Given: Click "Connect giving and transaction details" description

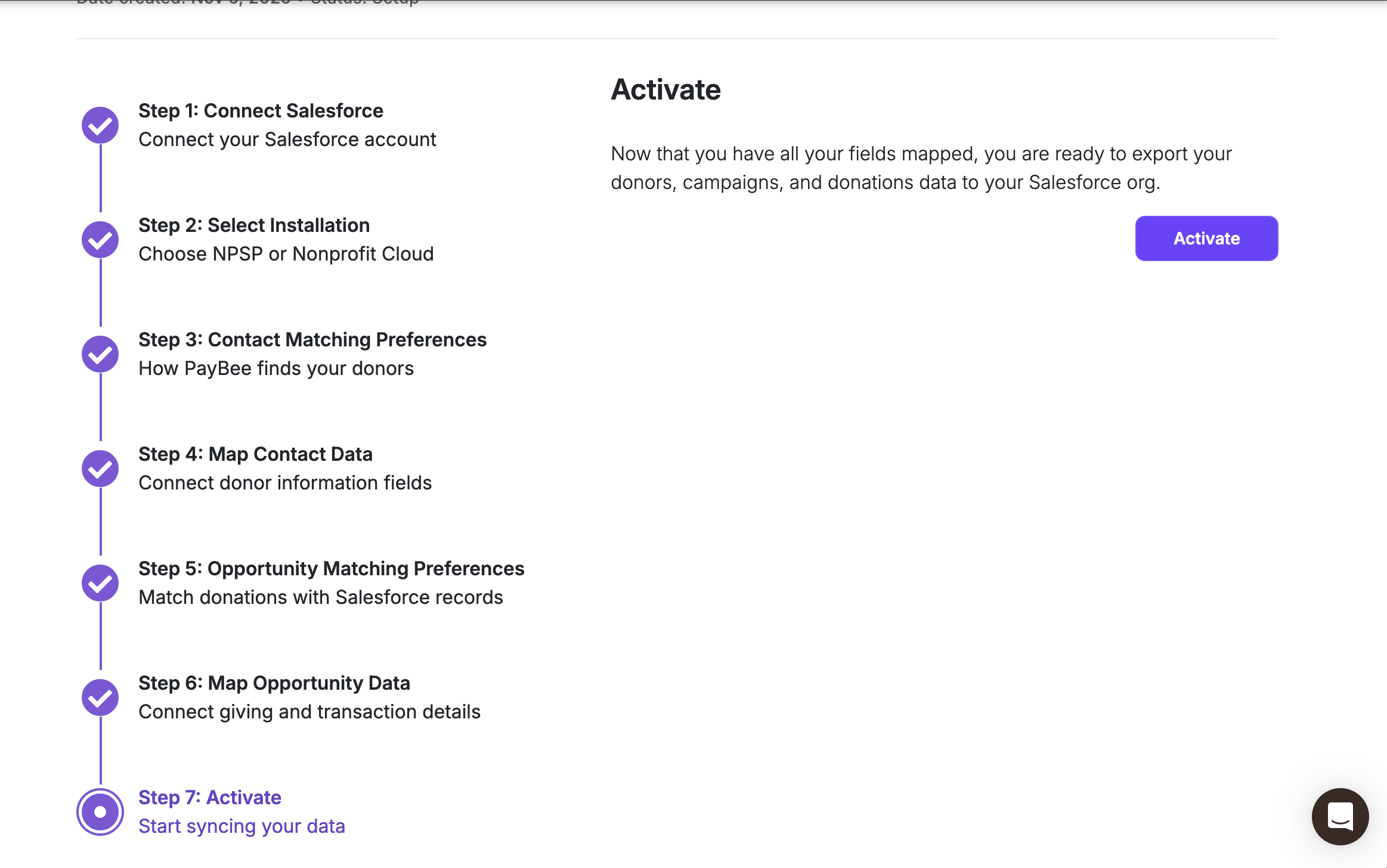Looking at the screenshot, I should (x=309, y=712).
